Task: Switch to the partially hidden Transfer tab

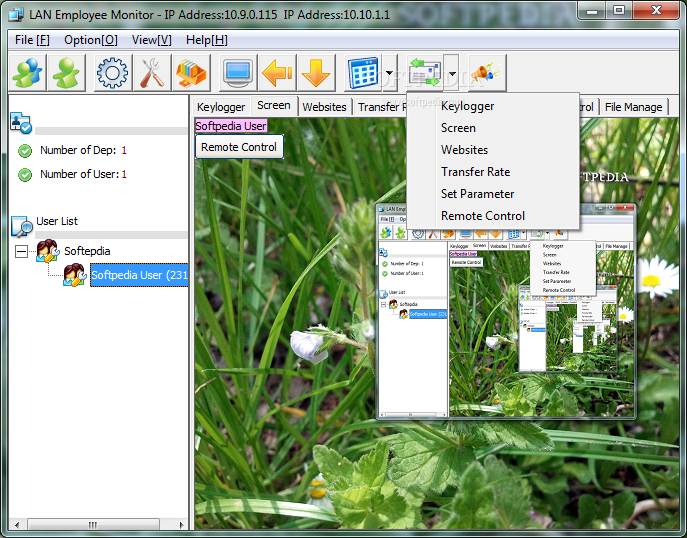Action: [379, 107]
